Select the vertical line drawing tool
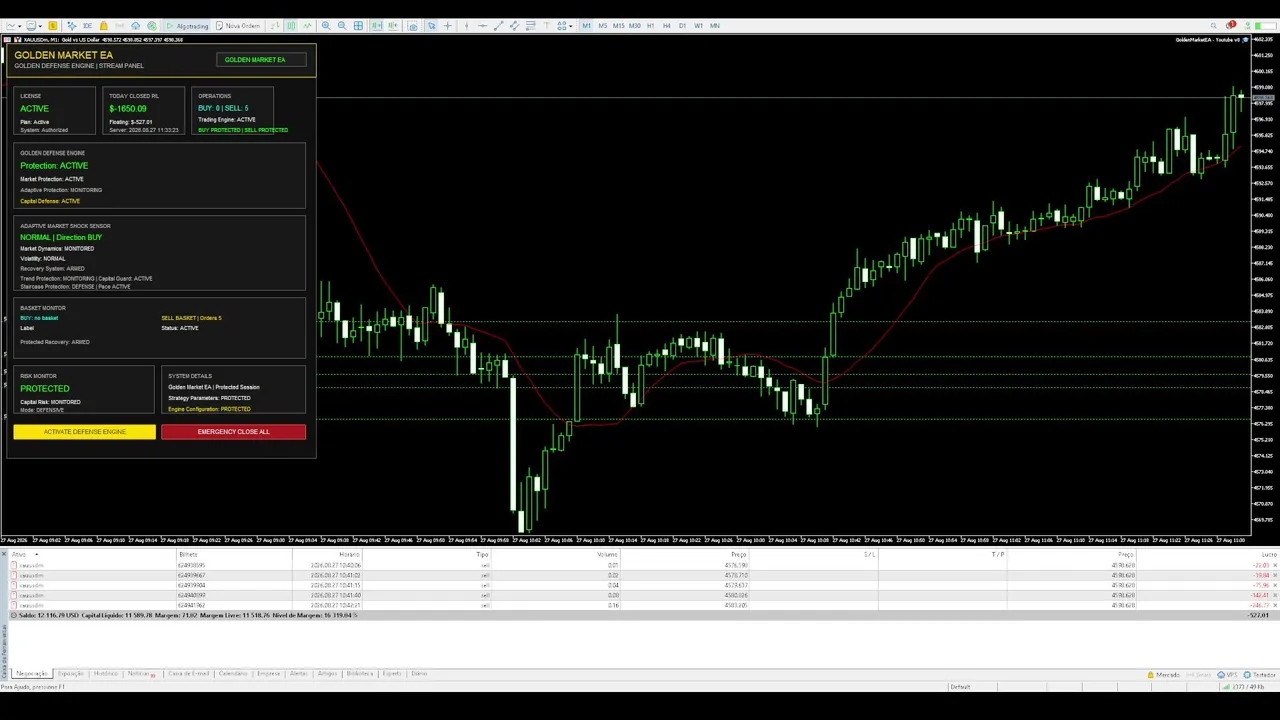Screen dimensions: 1280x720 467,26
